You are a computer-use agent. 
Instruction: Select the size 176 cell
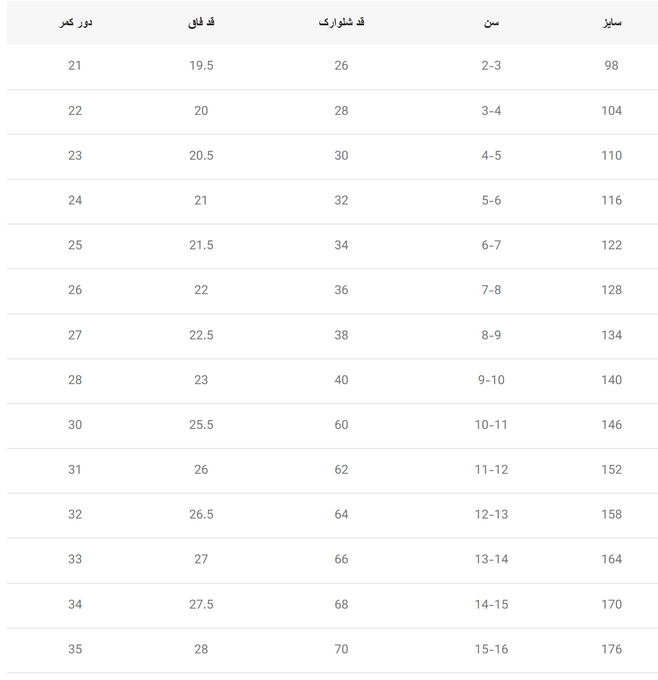tap(612, 649)
